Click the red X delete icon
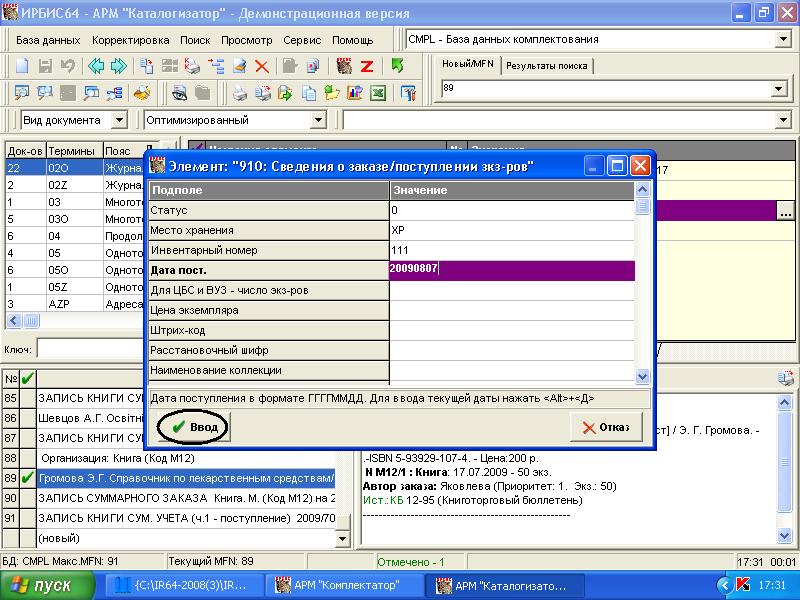Image resolution: width=800 pixels, height=600 pixels. pyautogui.click(x=262, y=67)
